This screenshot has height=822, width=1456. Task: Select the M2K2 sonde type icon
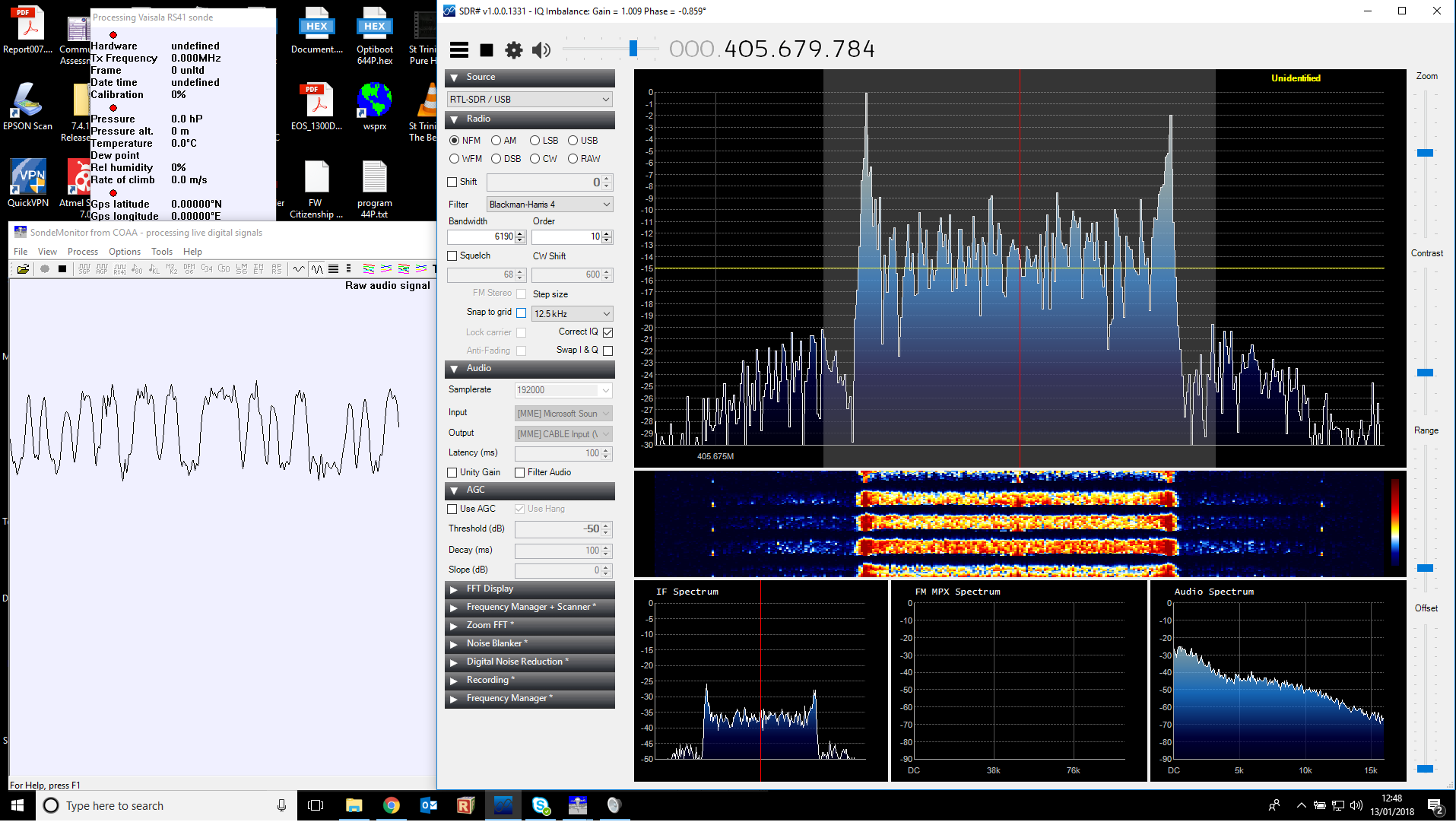tap(172, 268)
